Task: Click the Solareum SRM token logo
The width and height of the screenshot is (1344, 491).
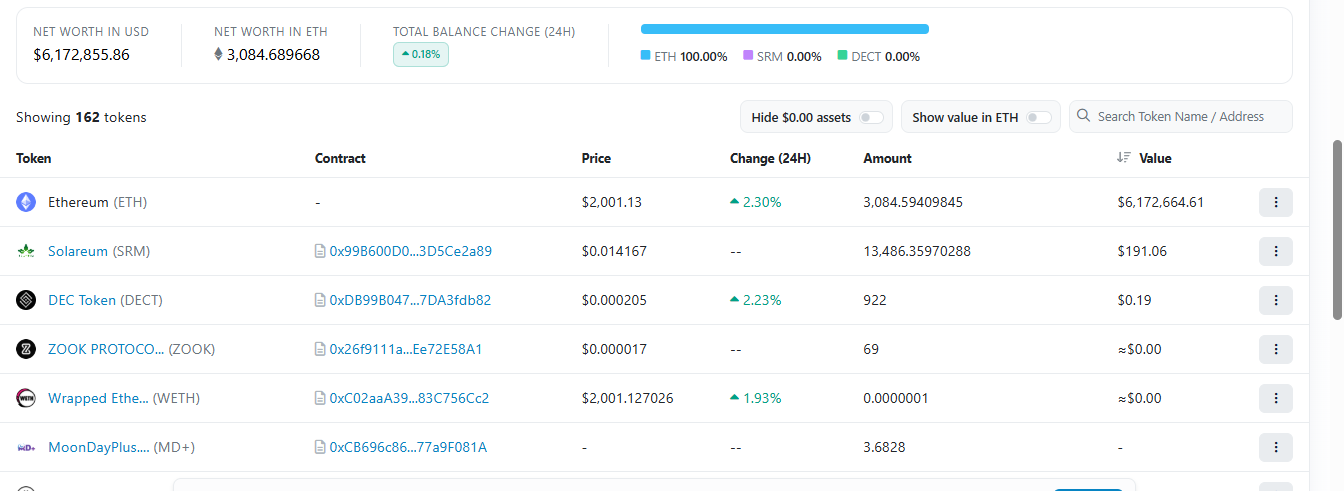Action: click(x=26, y=251)
